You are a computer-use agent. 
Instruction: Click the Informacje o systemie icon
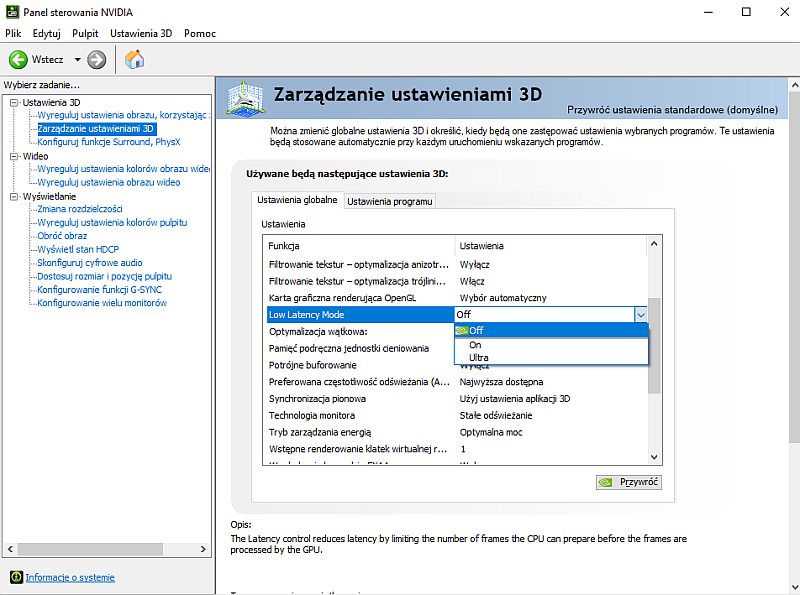coord(16,577)
